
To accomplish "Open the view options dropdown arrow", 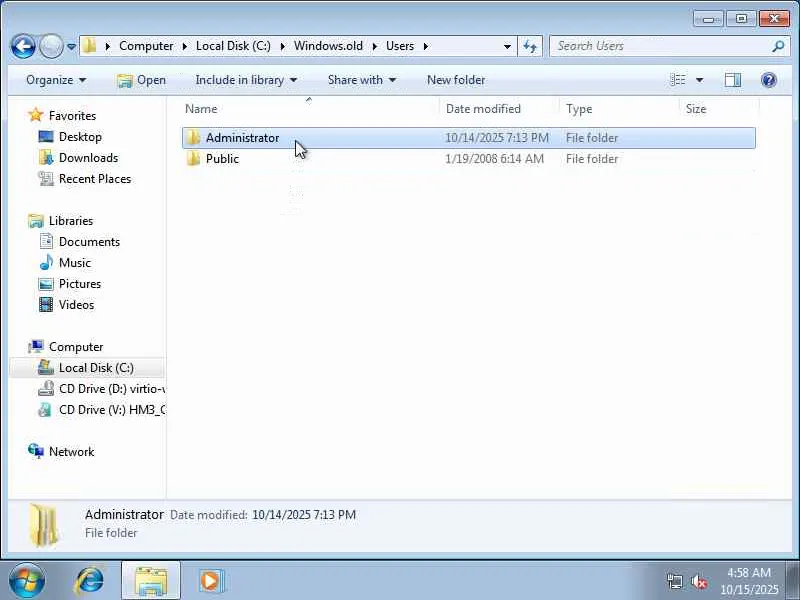I will (x=699, y=80).
